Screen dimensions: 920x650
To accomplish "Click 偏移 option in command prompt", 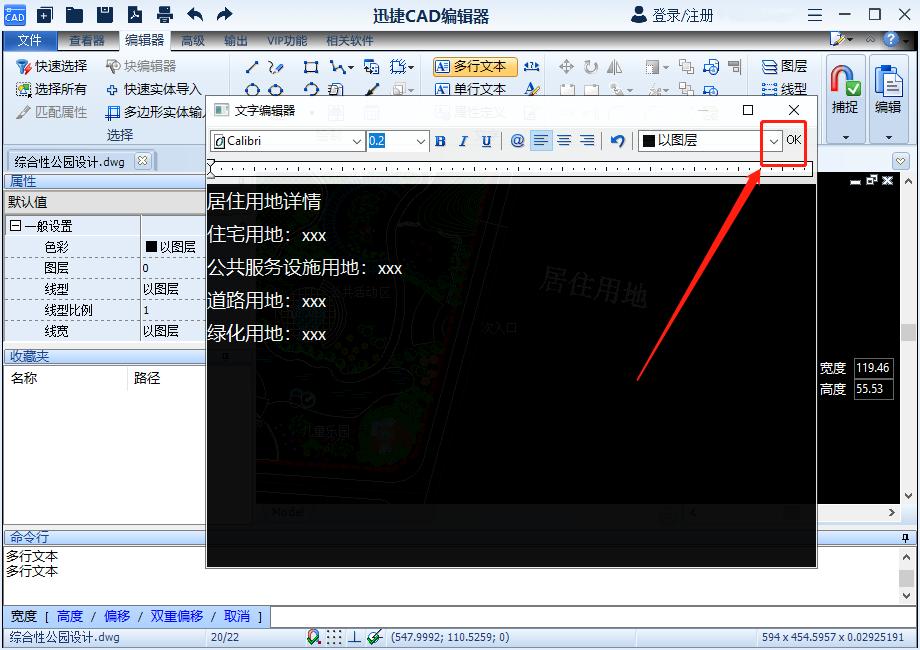I will click(117, 616).
